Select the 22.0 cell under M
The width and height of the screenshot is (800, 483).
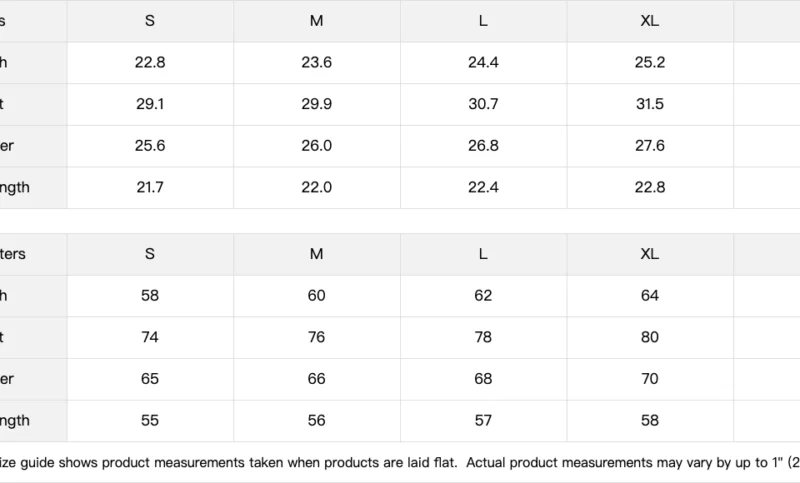[316, 187]
